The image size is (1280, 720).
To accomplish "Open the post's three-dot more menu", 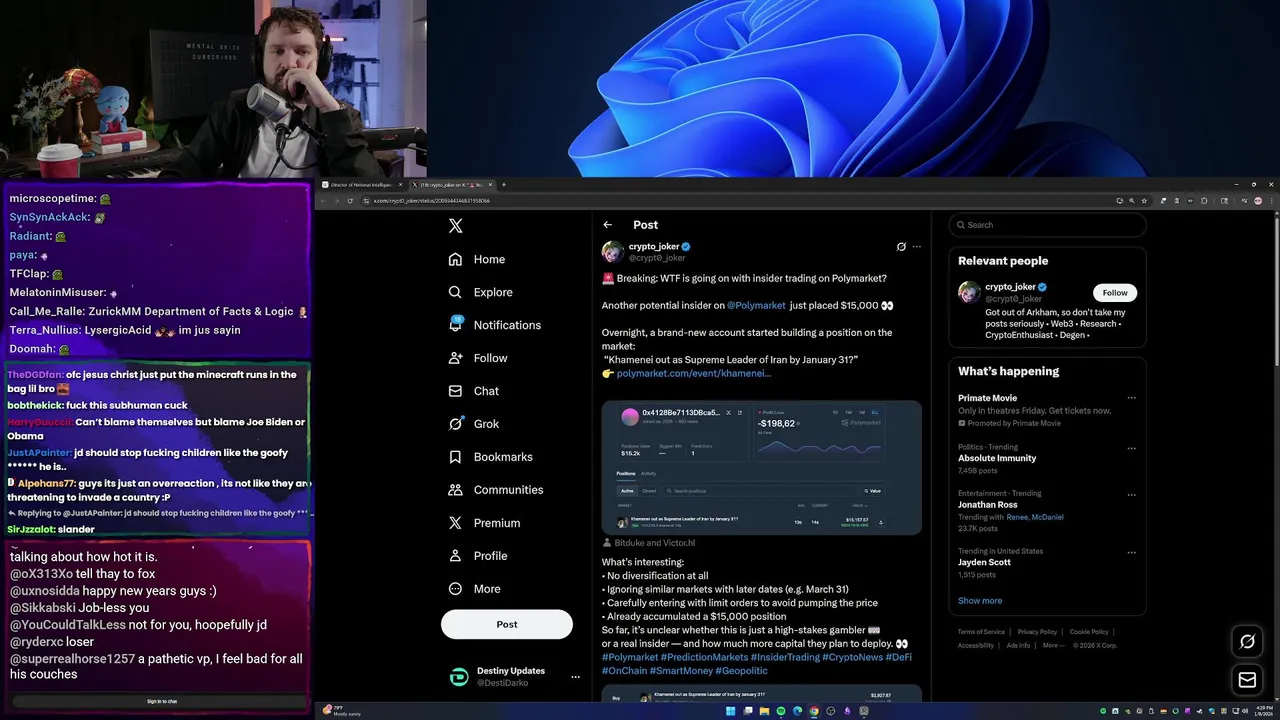I will pyautogui.click(x=917, y=247).
